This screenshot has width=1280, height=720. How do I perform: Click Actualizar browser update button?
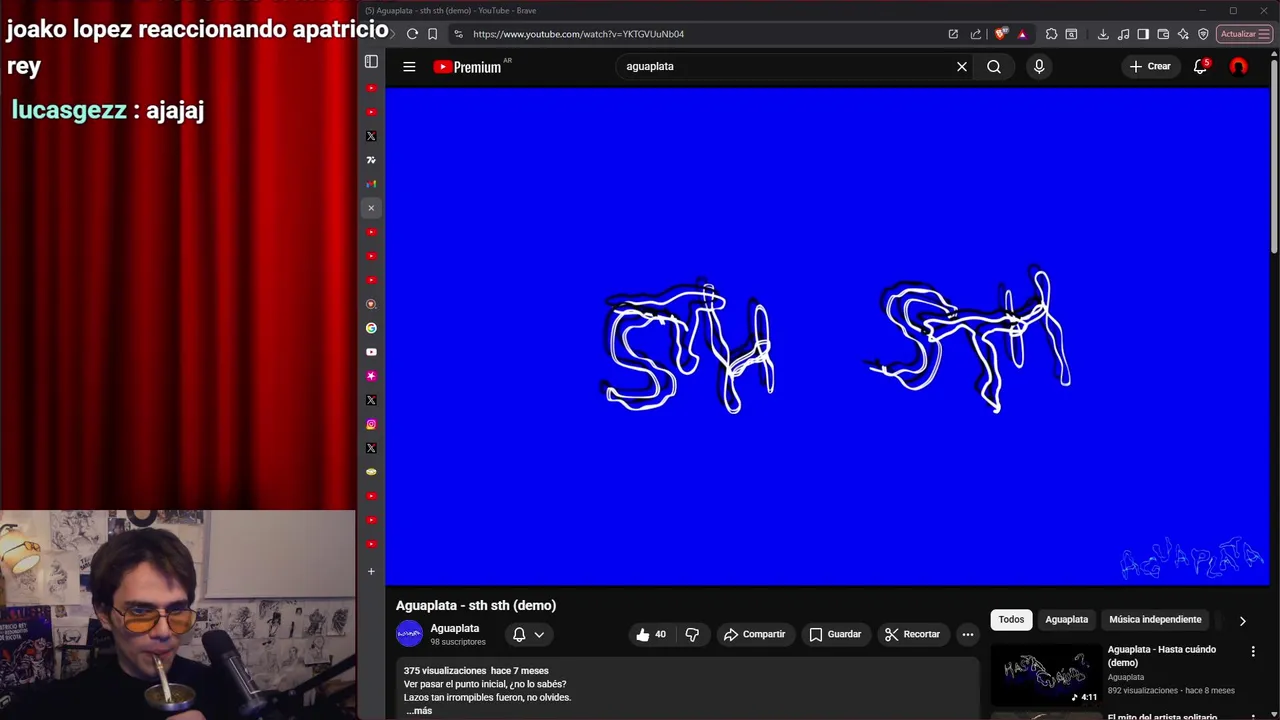[x=1245, y=34]
